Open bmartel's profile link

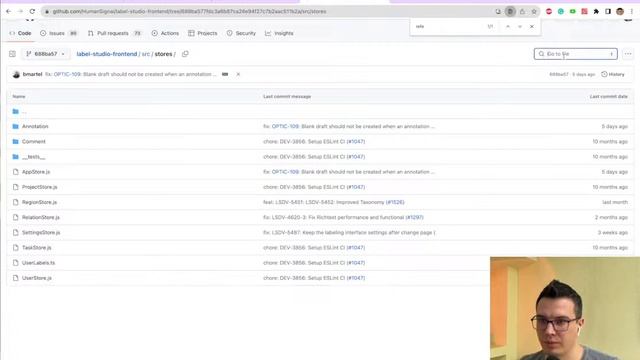click(x=33, y=74)
